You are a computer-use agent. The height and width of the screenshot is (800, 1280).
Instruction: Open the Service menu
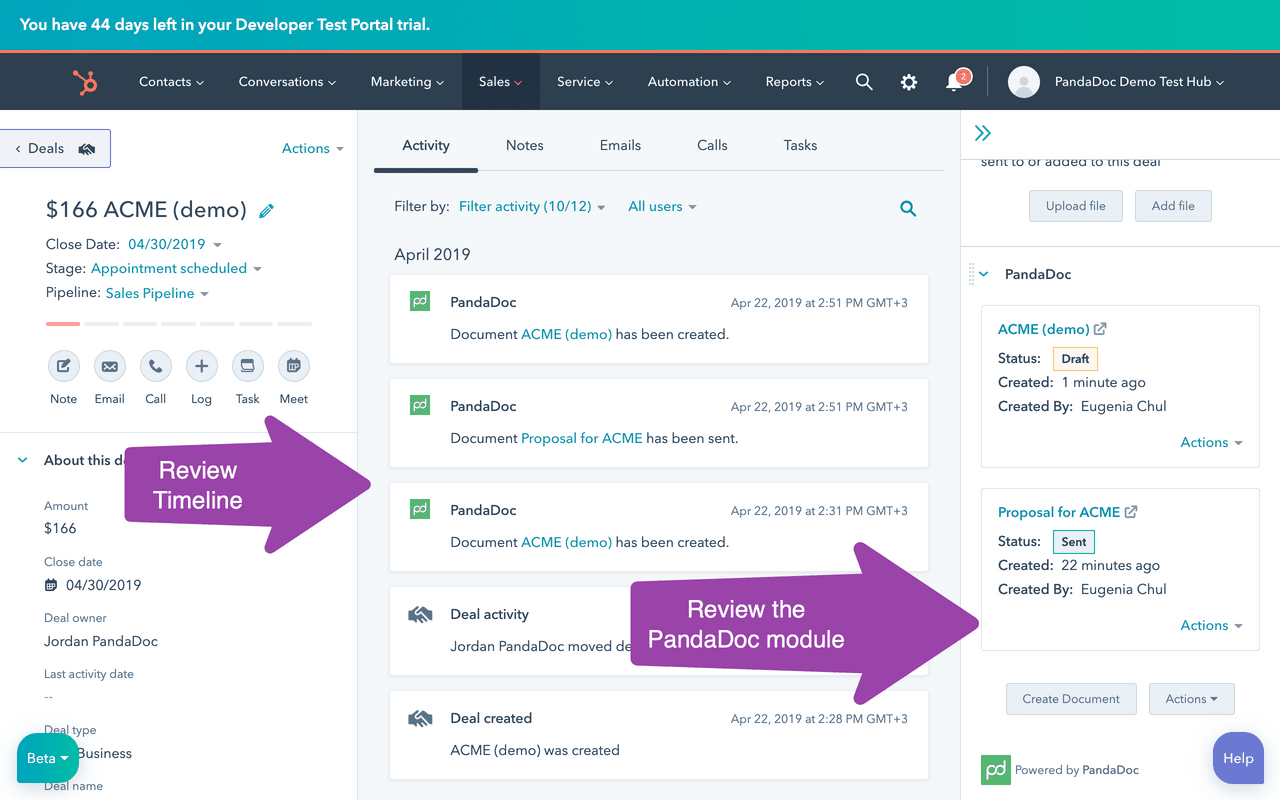pyautogui.click(x=585, y=82)
